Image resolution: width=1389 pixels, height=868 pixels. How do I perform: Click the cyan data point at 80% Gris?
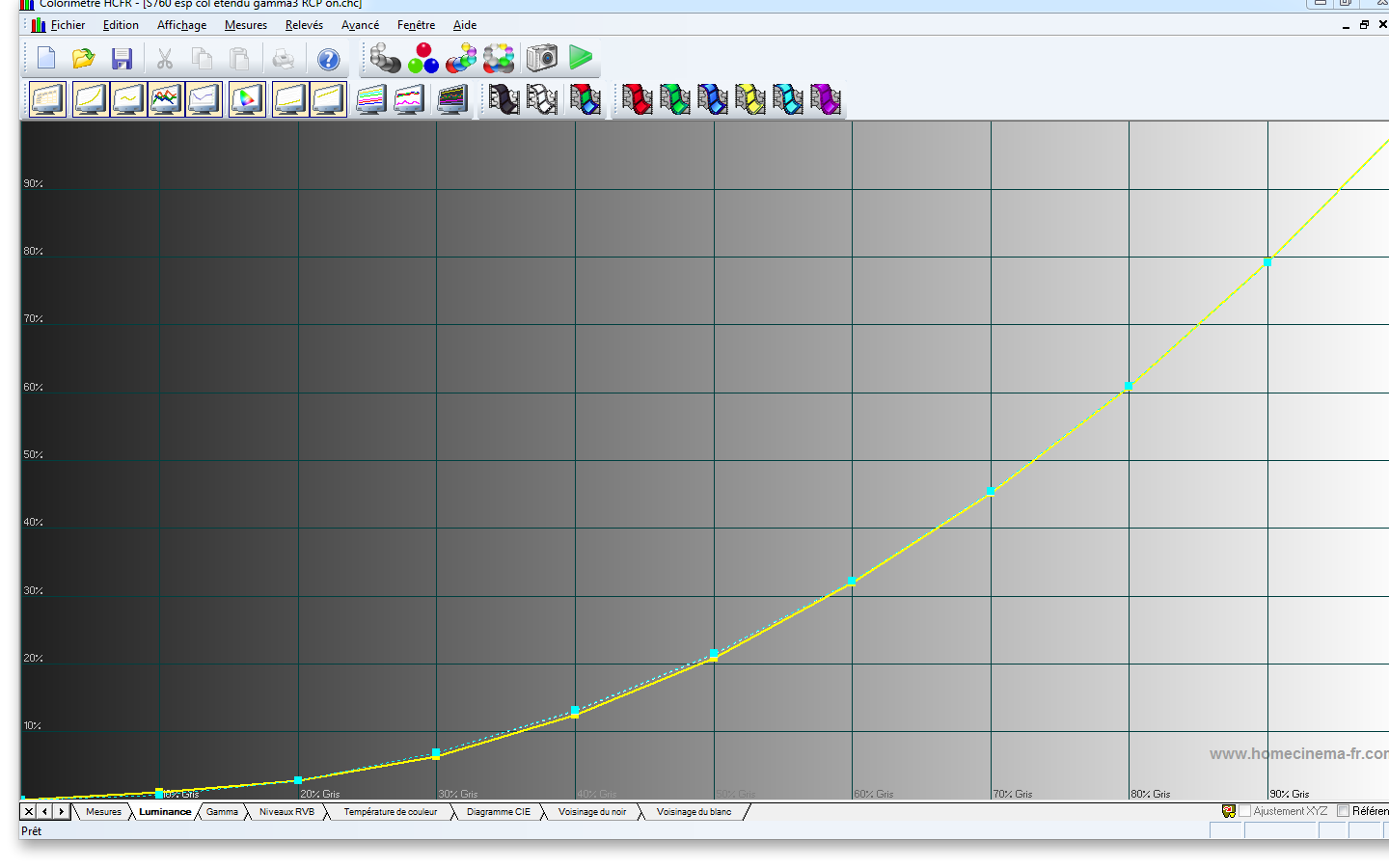(1129, 386)
